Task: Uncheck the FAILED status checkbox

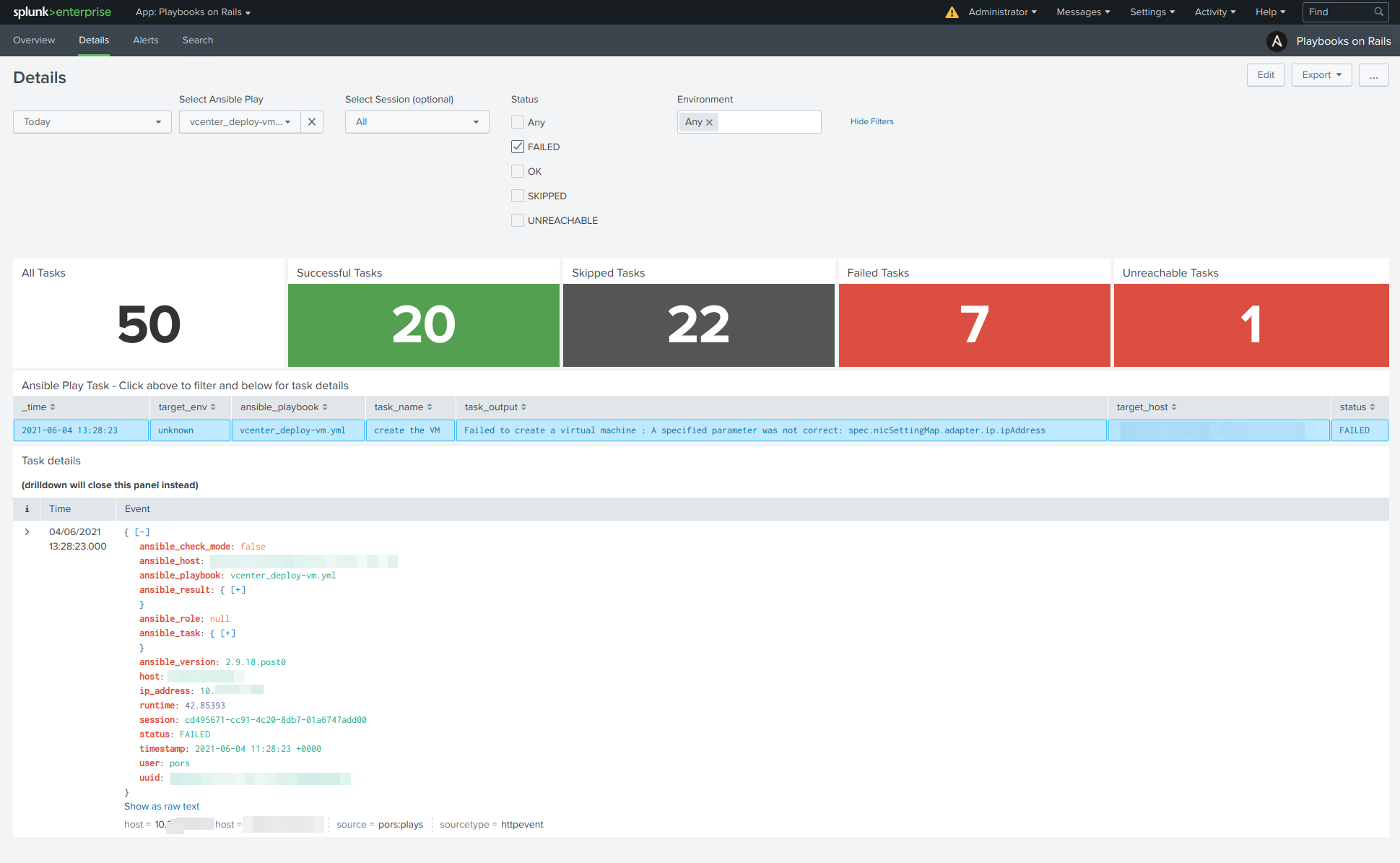Action: coord(518,147)
